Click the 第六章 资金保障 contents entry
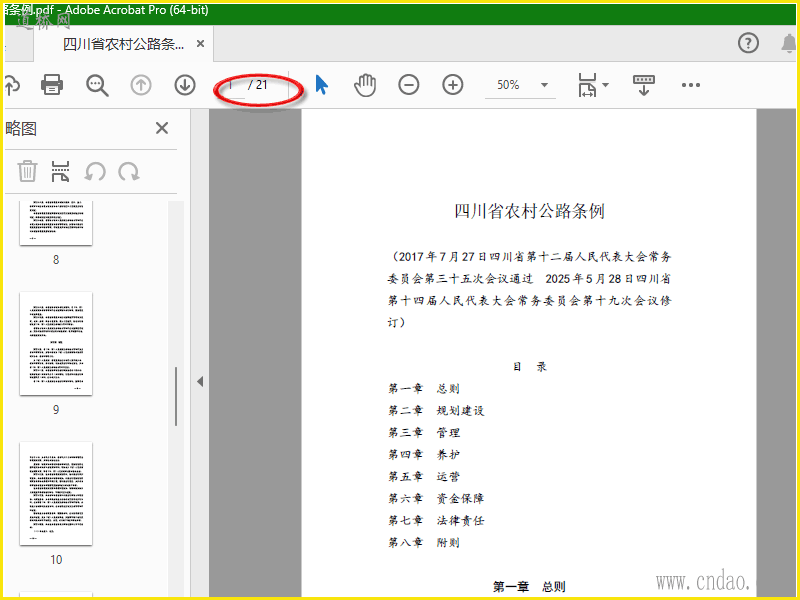This screenshot has width=800, height=600. pos(436,498)
